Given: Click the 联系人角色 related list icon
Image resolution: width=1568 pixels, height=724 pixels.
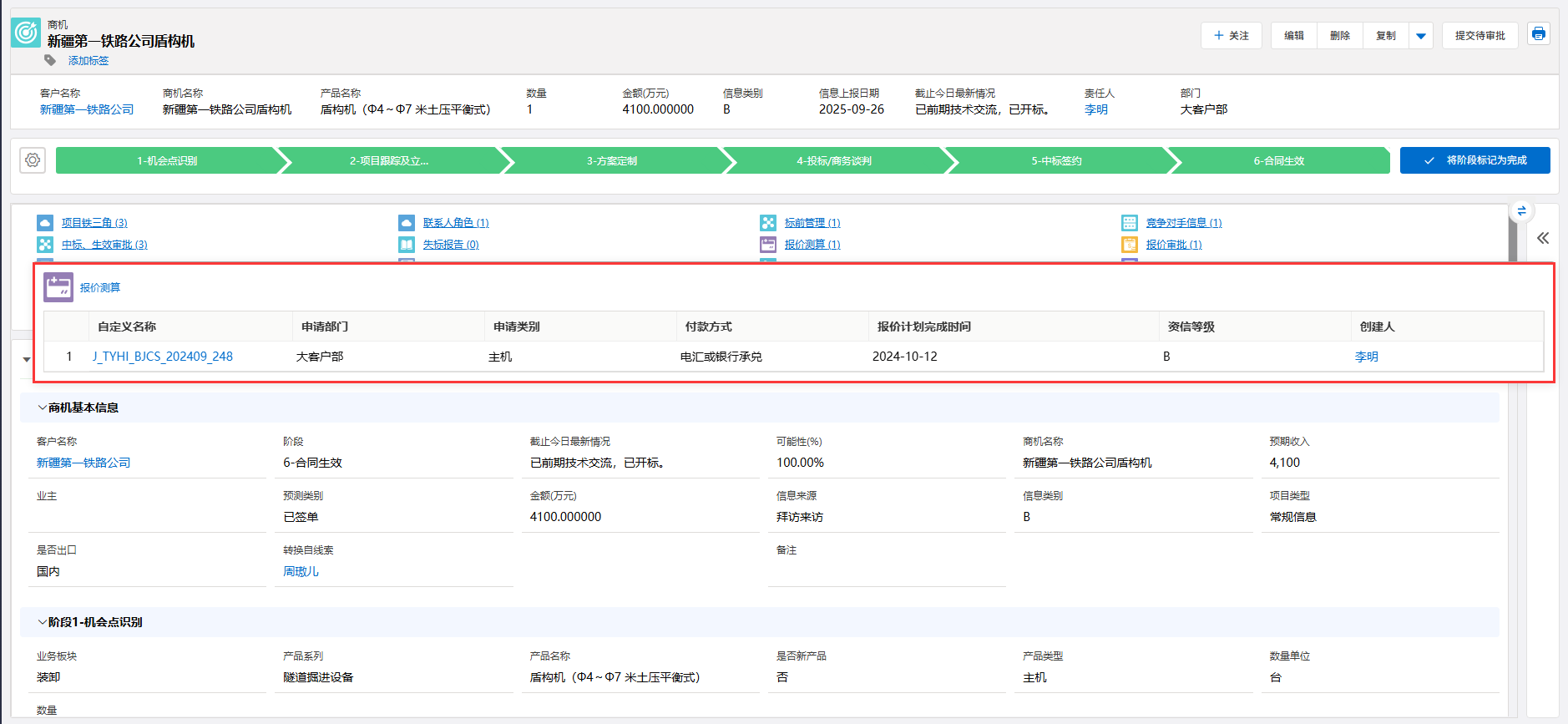Looking at the screenshot, I should pyautogui.click(x=407, y=223).
